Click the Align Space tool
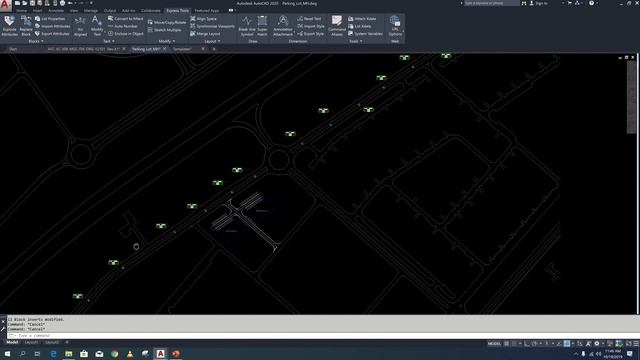This screenshot has width=640, height=360. (204, 19)
